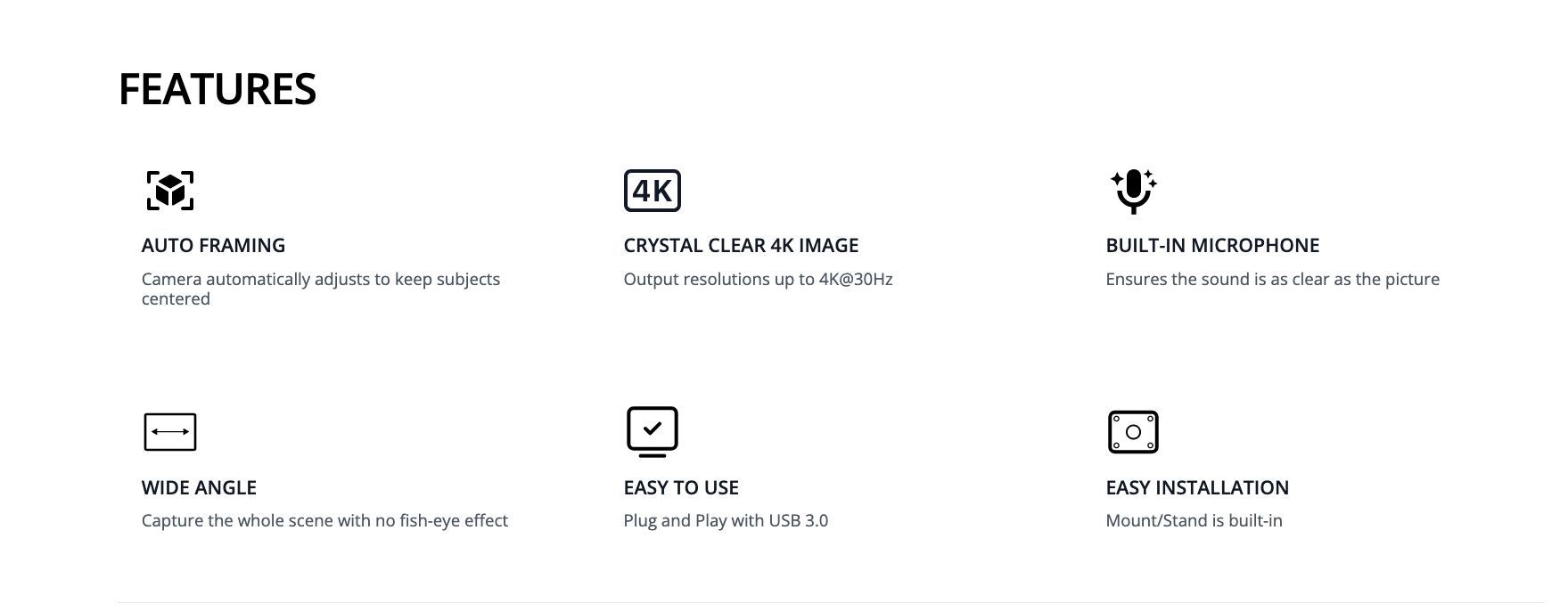Screen dimensions: 1568x612
Task: Click the built-in microphone icon
Action: click(1133, 191)
